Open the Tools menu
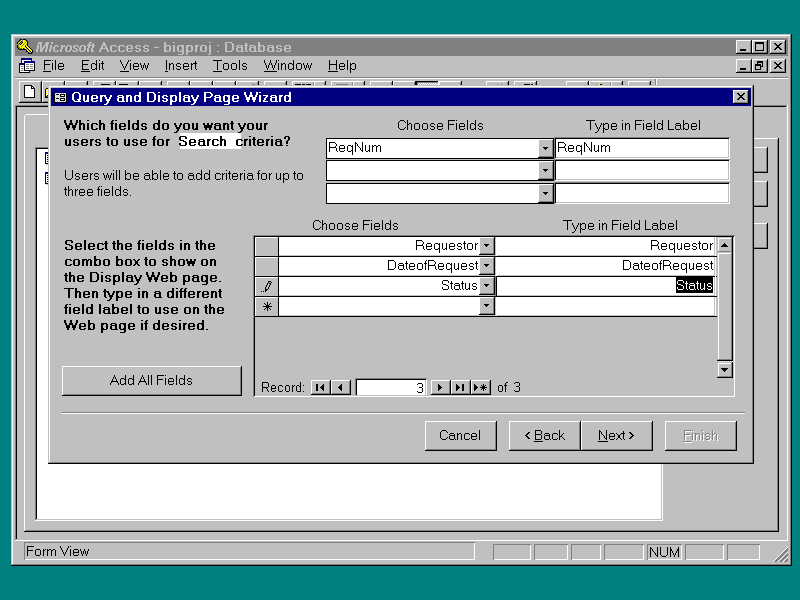The width and height of the screenshot is (800, 600). pyautogui.click(x=230, y=66)
